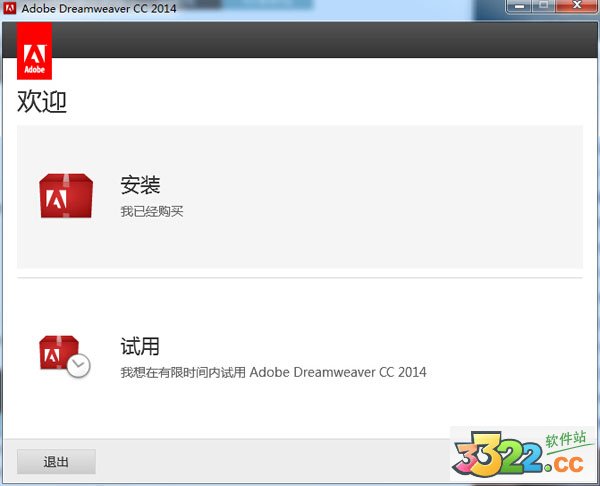Click empty area right of the trial option

coord(500,340)
